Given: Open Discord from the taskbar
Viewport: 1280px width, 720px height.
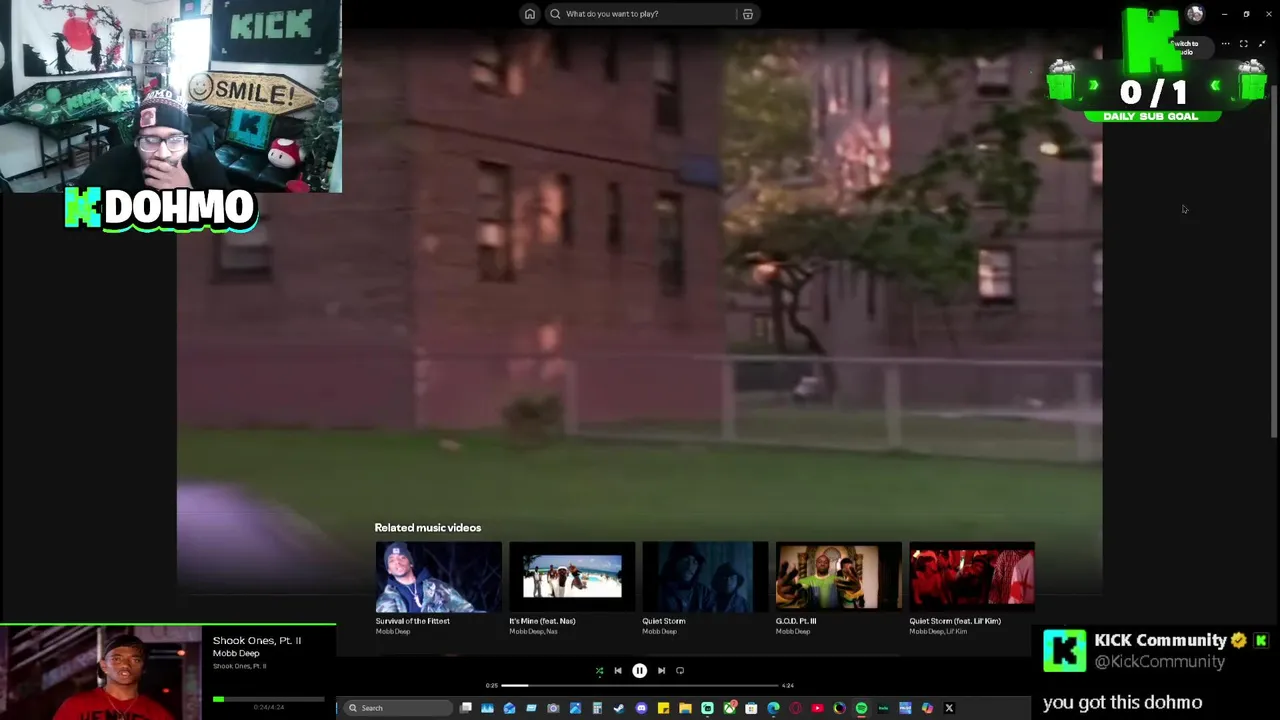Looking at the screenshot, I should click(x=641, y=708).
